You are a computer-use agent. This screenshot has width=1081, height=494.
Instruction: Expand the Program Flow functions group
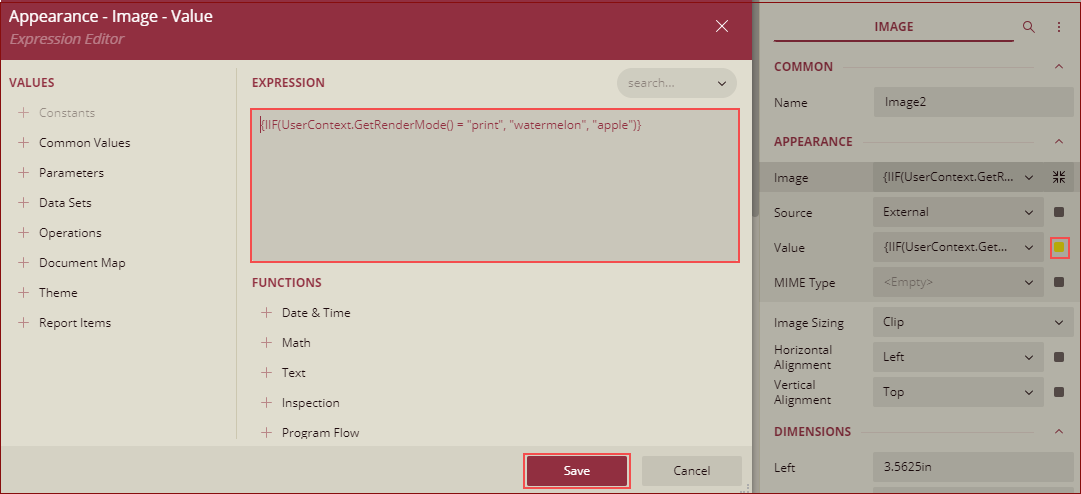point(267,432)
